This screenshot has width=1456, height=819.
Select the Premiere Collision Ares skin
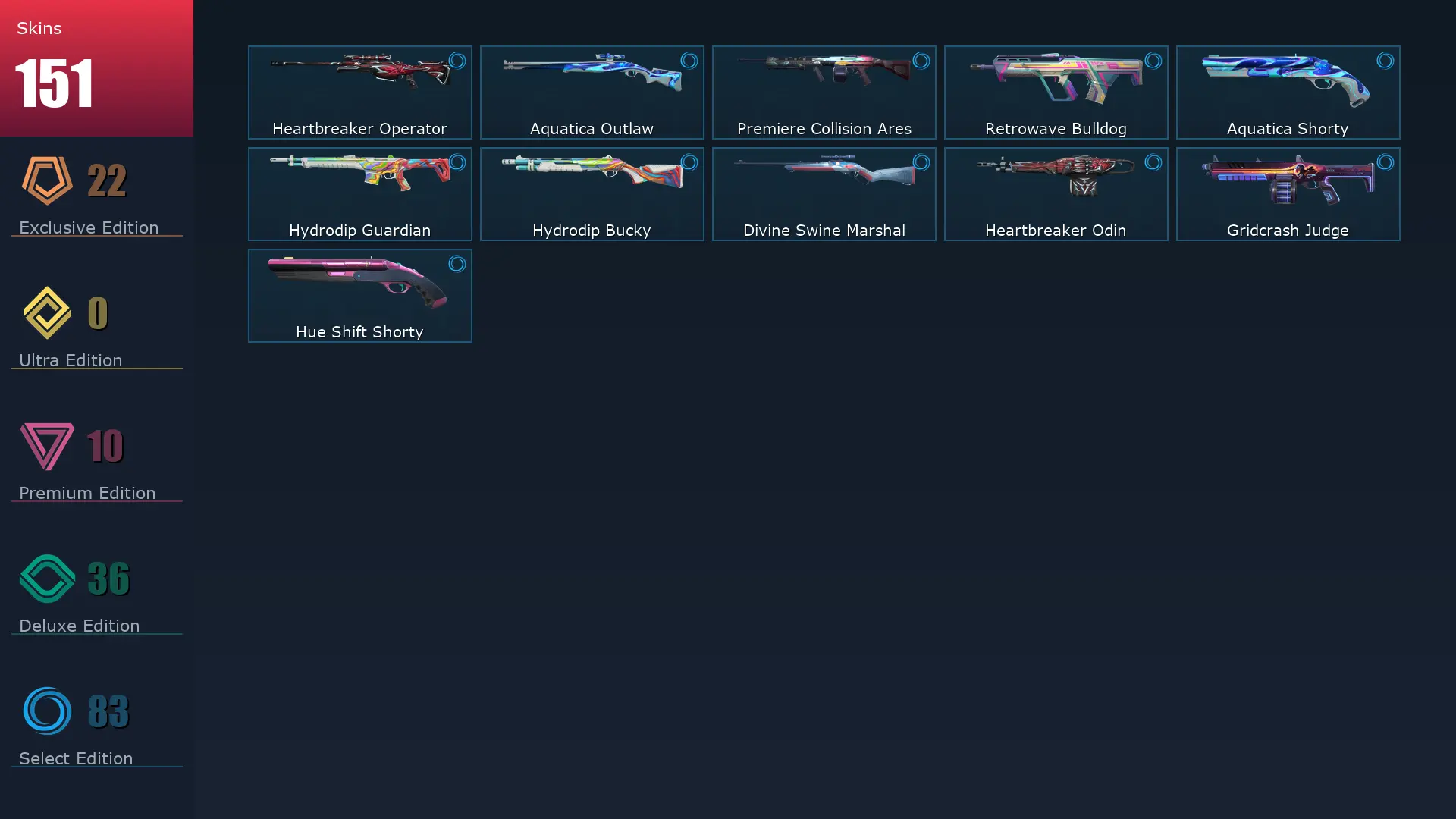coord(824,93)
